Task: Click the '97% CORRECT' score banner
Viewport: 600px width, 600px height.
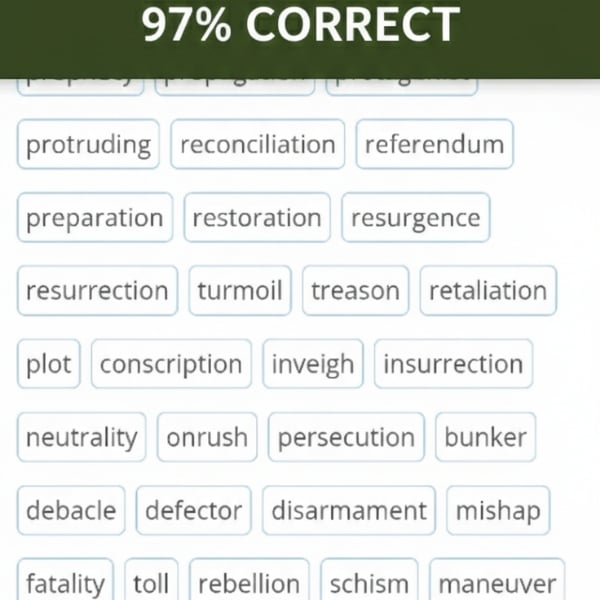Action: point(300,26)
